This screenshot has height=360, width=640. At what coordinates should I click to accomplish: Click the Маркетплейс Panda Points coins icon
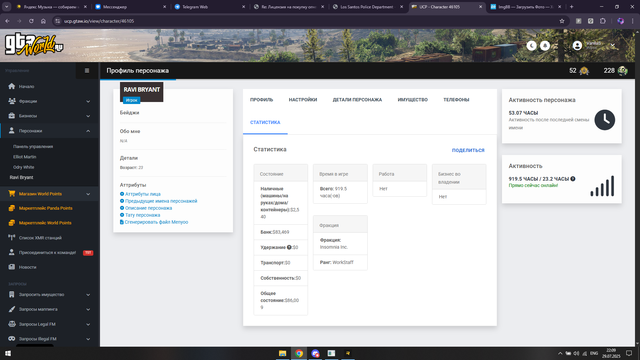[11, 208]
